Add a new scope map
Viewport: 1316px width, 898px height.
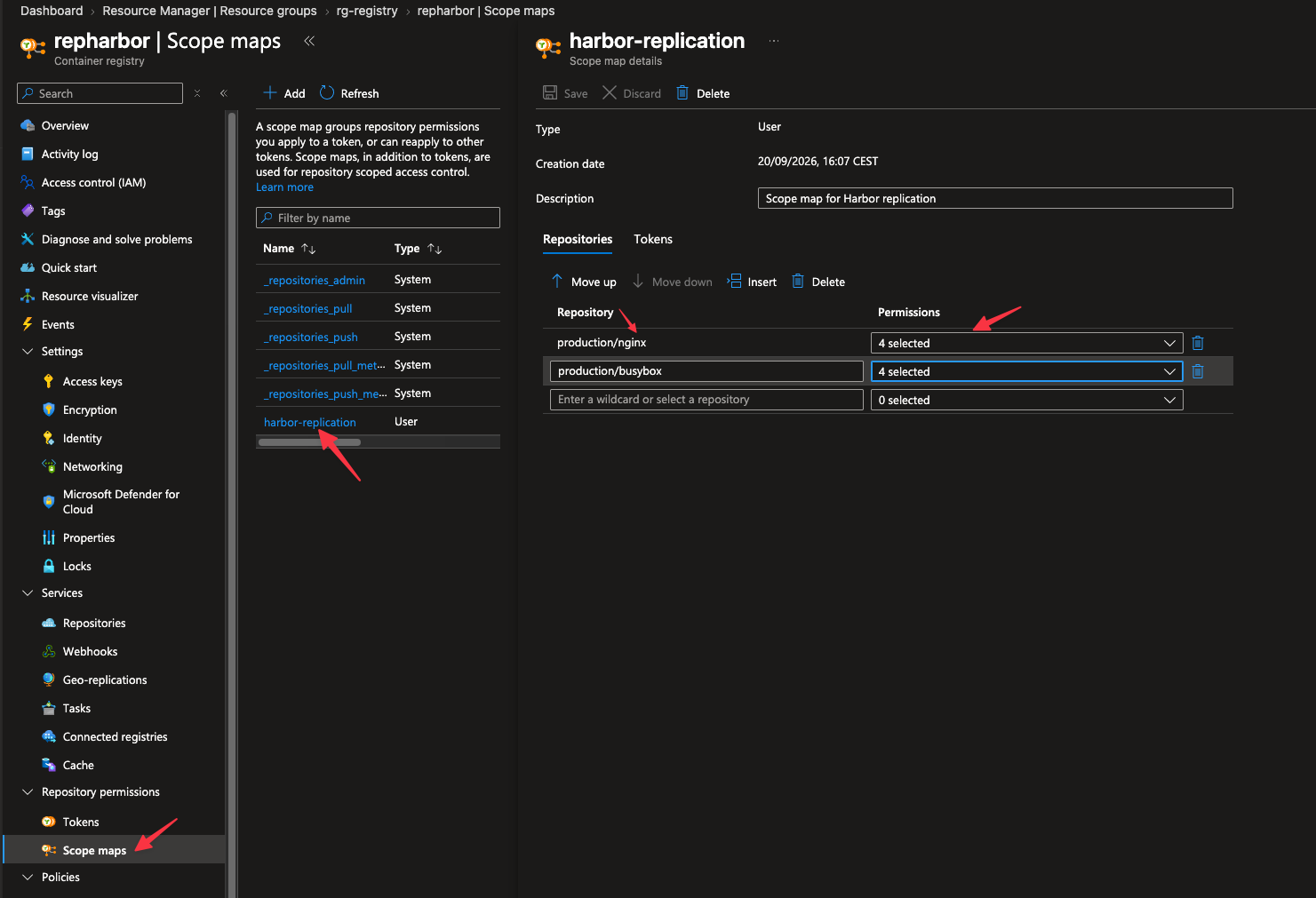[284, 93]
